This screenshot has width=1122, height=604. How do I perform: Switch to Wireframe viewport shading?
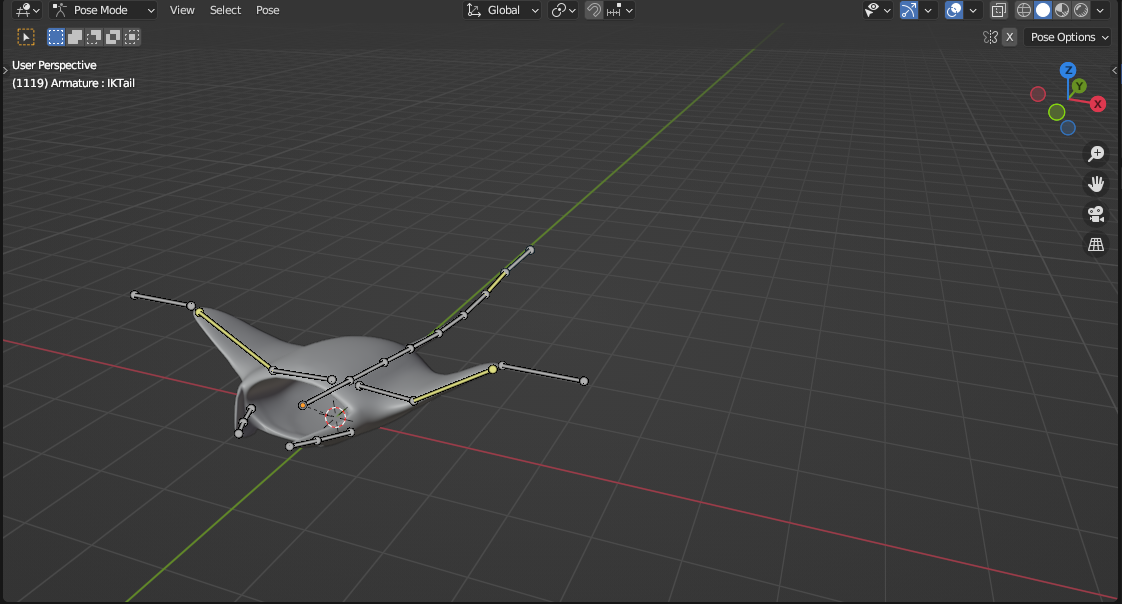point(1024,10)
